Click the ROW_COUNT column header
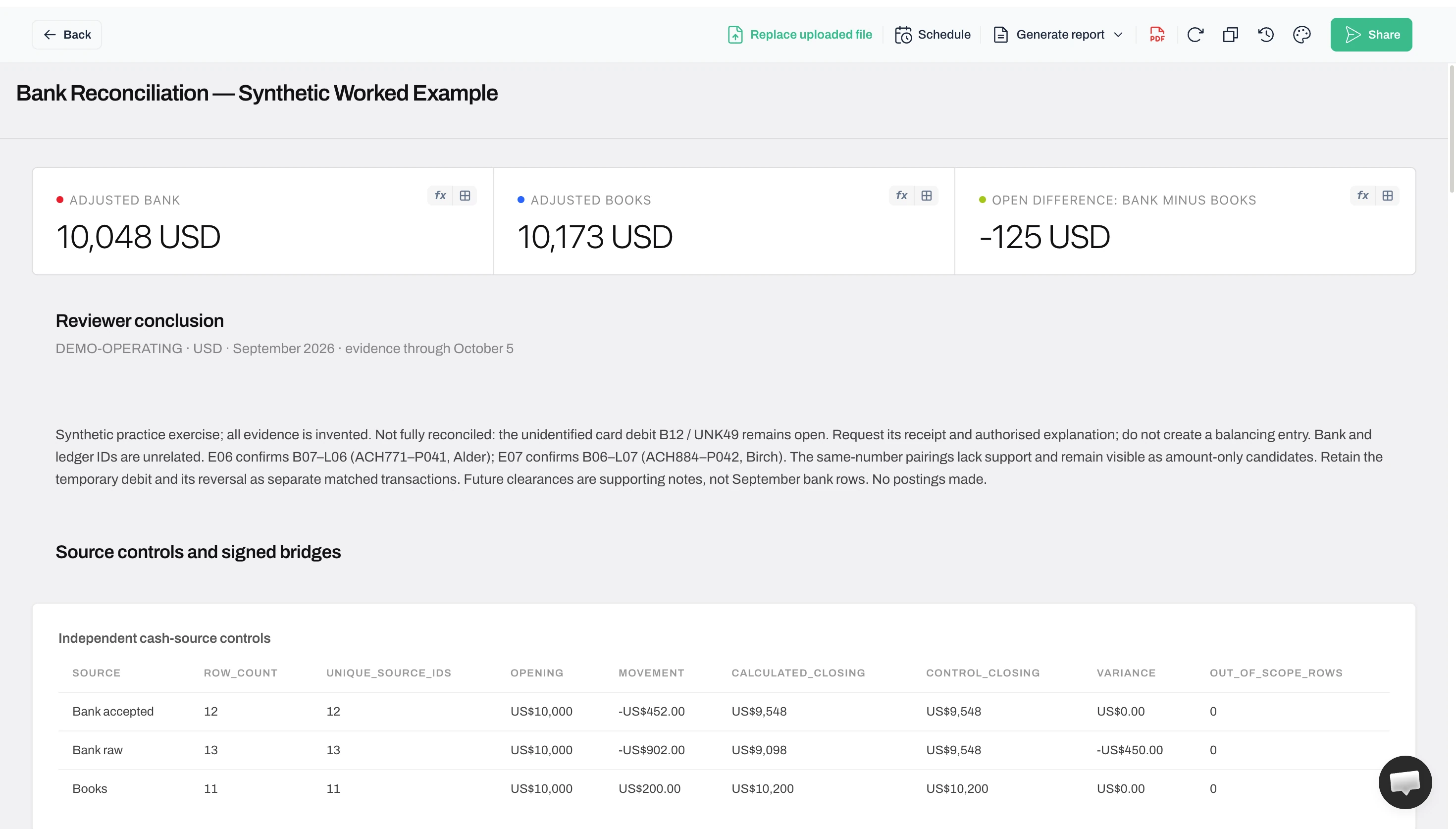The height and width of the screenshot is (829, 1456). pos(240,673)
